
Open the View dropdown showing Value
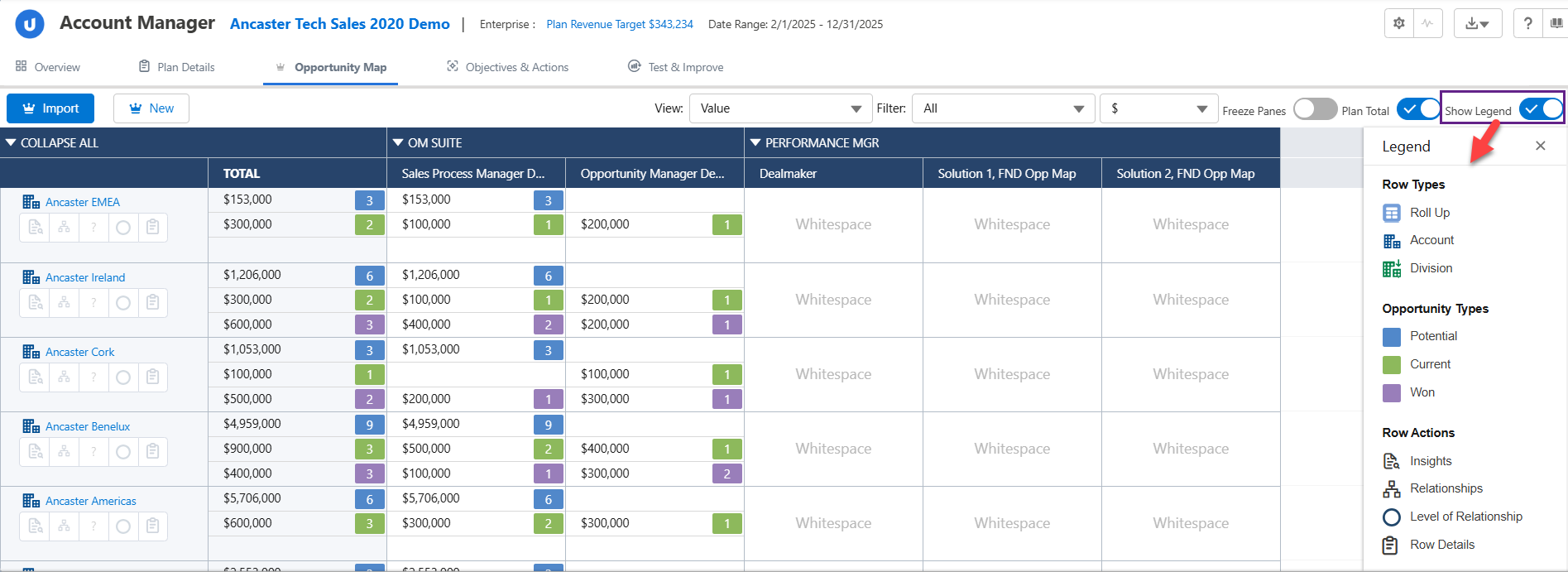(x=780, y=108)
